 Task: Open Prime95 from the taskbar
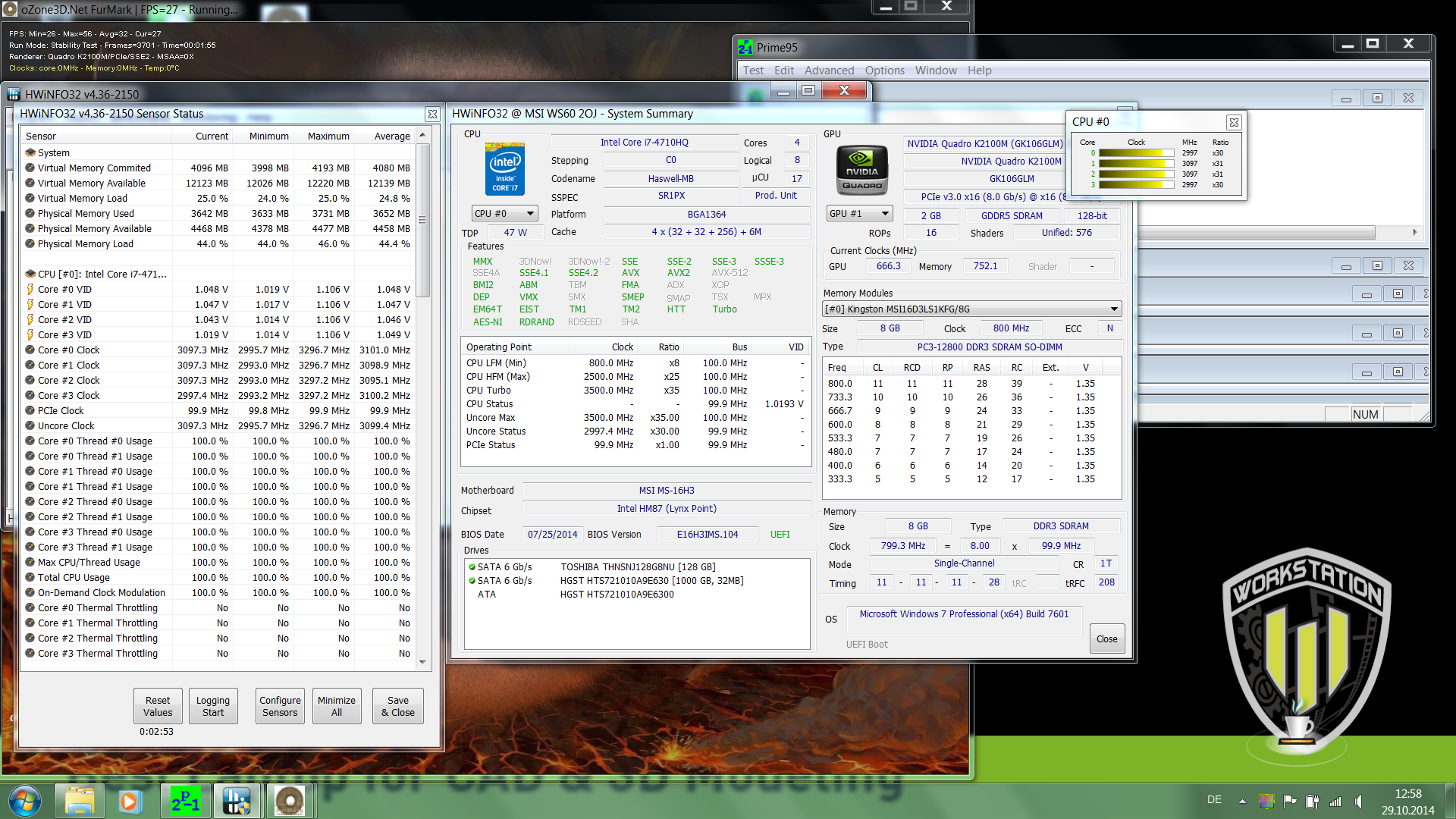tap(185, 801)
